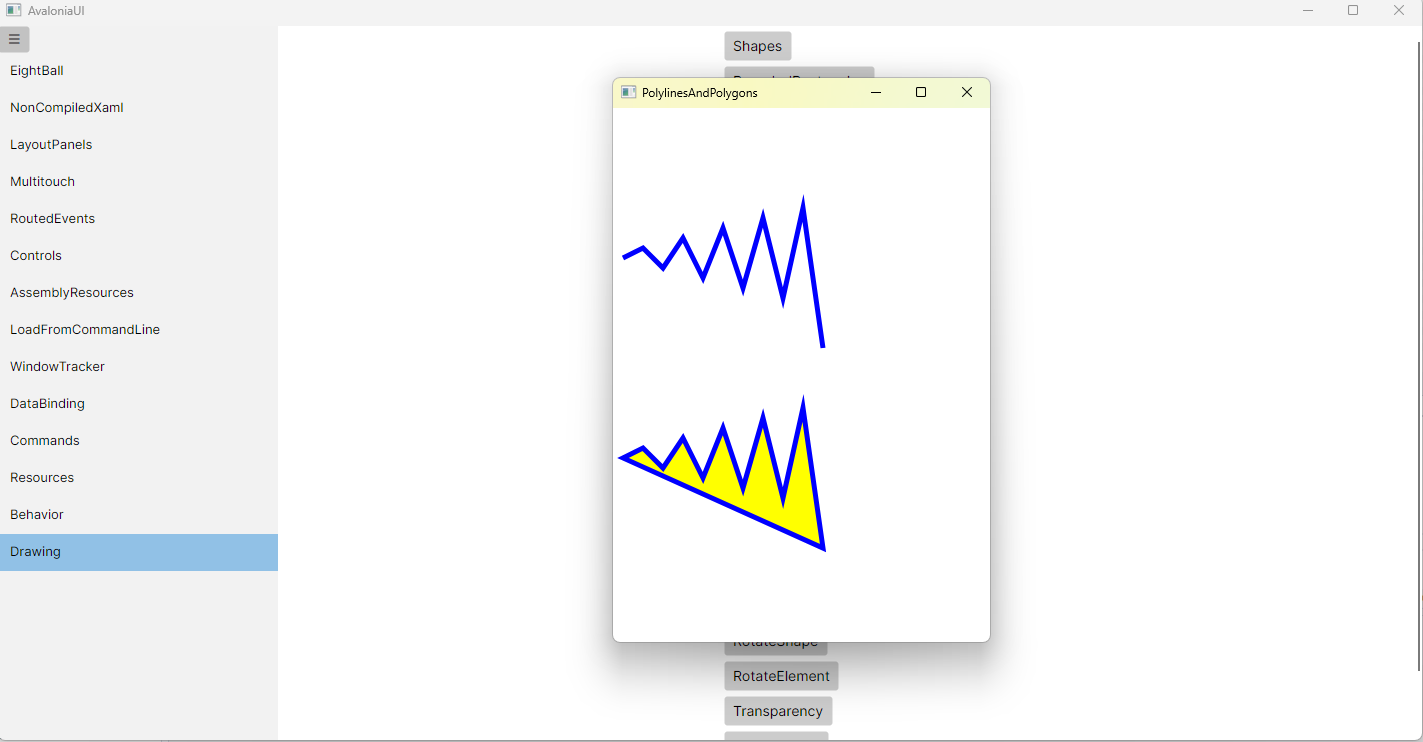Click the RotateElement button
The height and width of the screenshot is (742, 1423).
coord(781,676)
